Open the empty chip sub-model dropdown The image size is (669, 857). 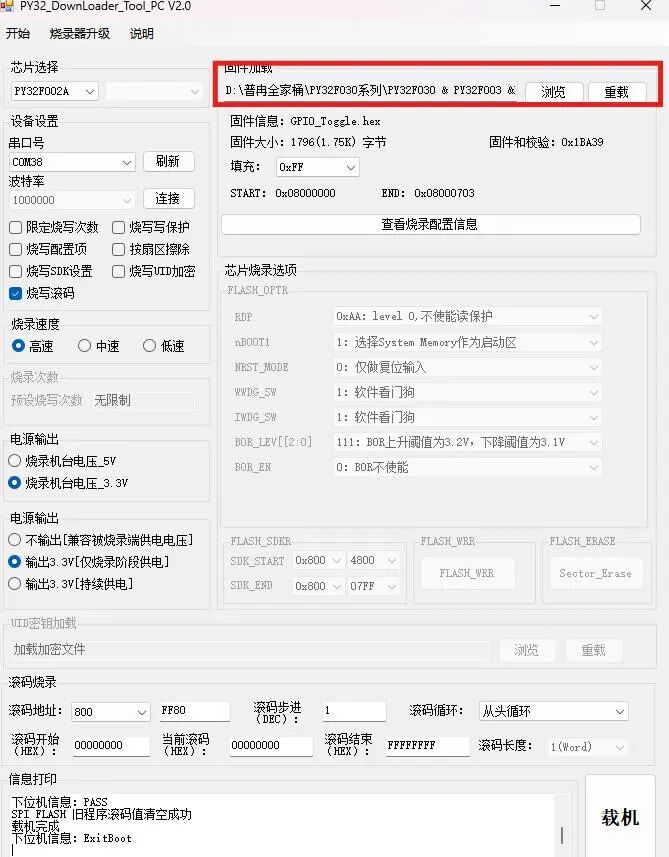[154, 91]
